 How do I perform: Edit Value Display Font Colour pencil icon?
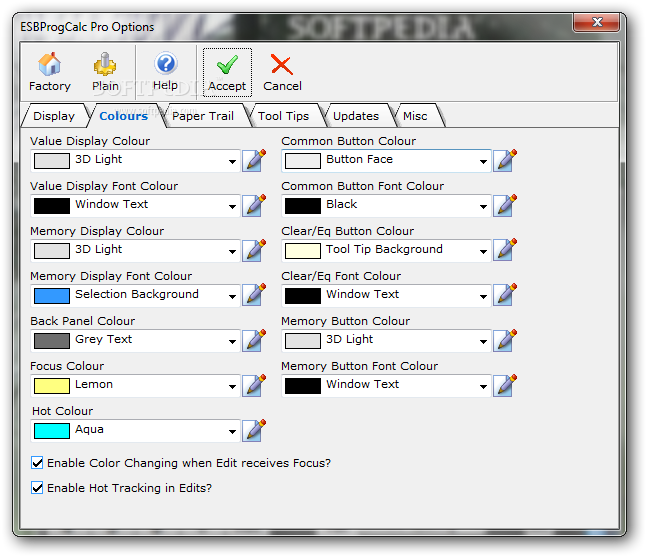click(x=254, y=205)
